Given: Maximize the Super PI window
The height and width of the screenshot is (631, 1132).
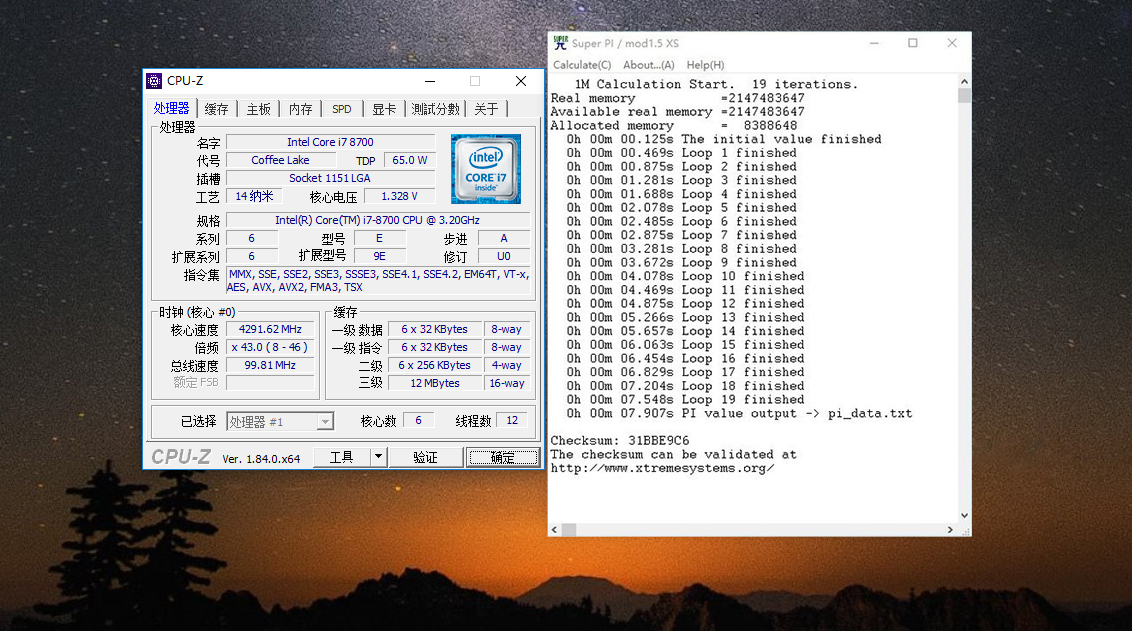Looking at the screenshot, I should [x=913, y=43].
